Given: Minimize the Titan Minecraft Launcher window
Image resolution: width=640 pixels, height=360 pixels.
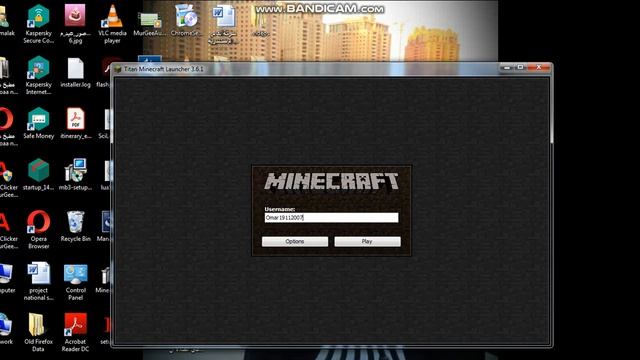Looking at the screenshot, I should pyautogui.click(x=507, y=67).
